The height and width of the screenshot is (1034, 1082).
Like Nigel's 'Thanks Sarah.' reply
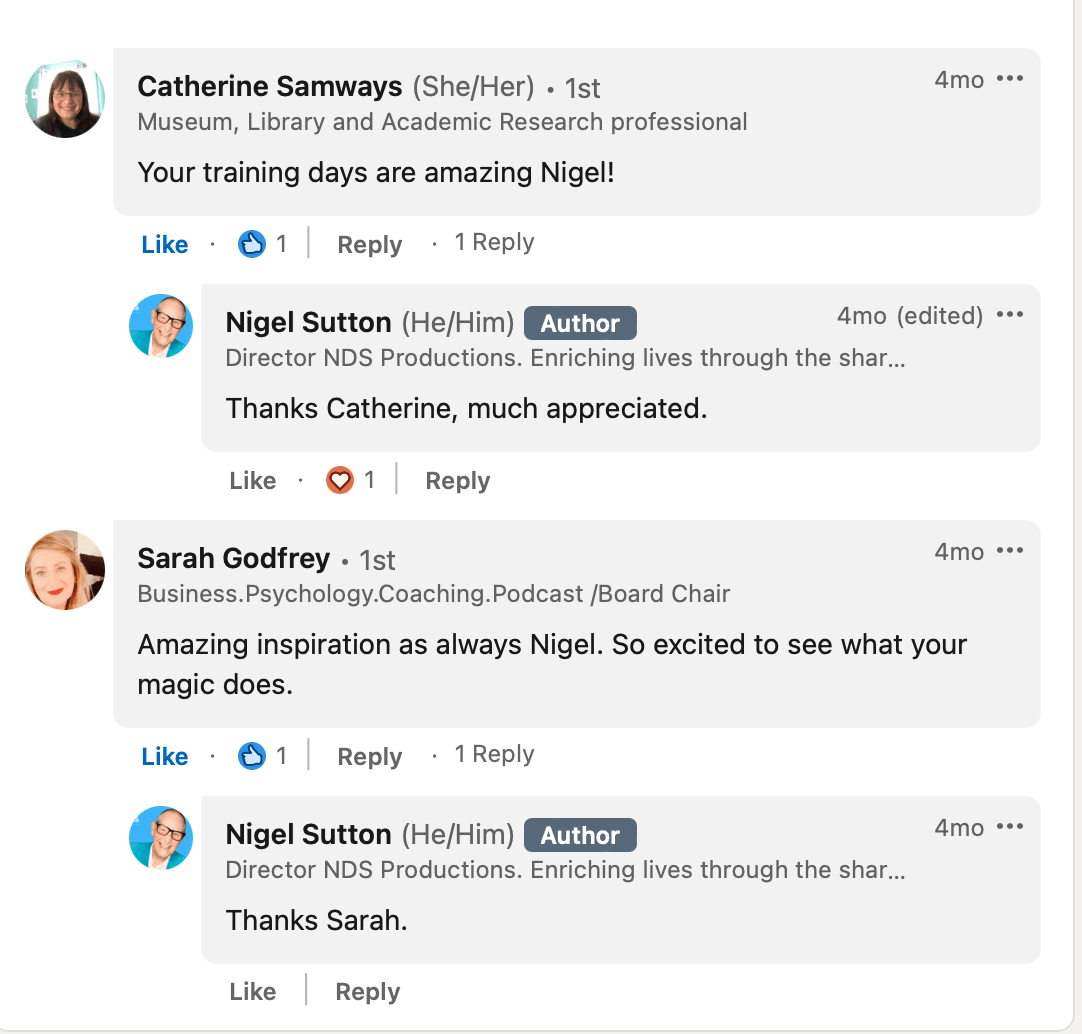click(253, 992)
